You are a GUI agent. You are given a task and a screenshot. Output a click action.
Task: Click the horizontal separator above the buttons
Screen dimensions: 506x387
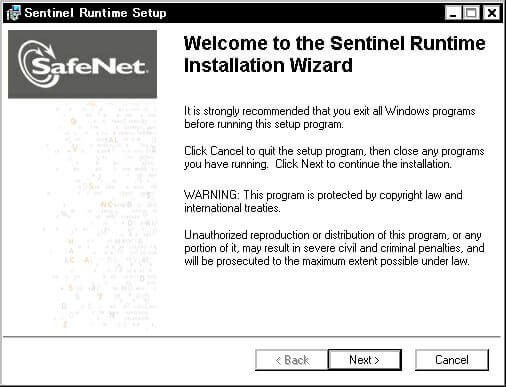252,337
